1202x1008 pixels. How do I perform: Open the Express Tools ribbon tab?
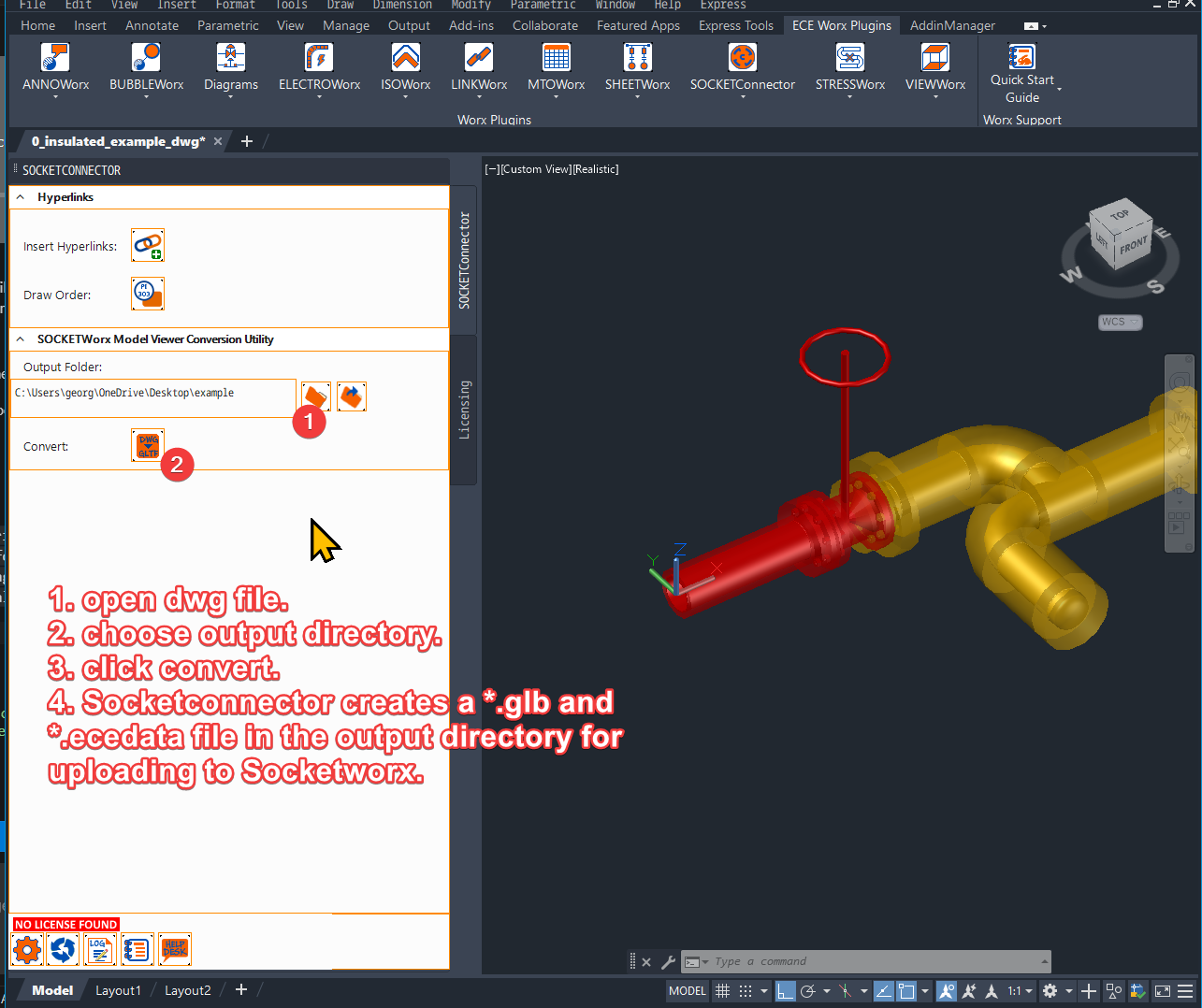(x=736, y=25)
